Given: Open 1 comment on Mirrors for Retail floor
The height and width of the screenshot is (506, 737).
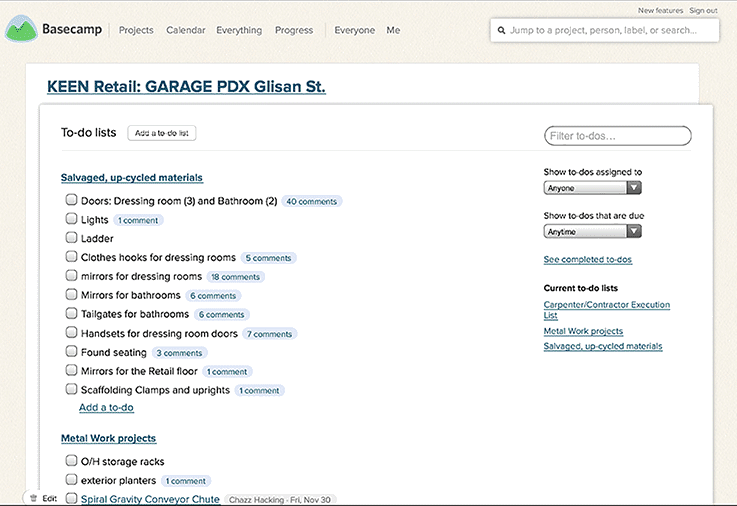Looking at the screenshot, I should (227, 372).
